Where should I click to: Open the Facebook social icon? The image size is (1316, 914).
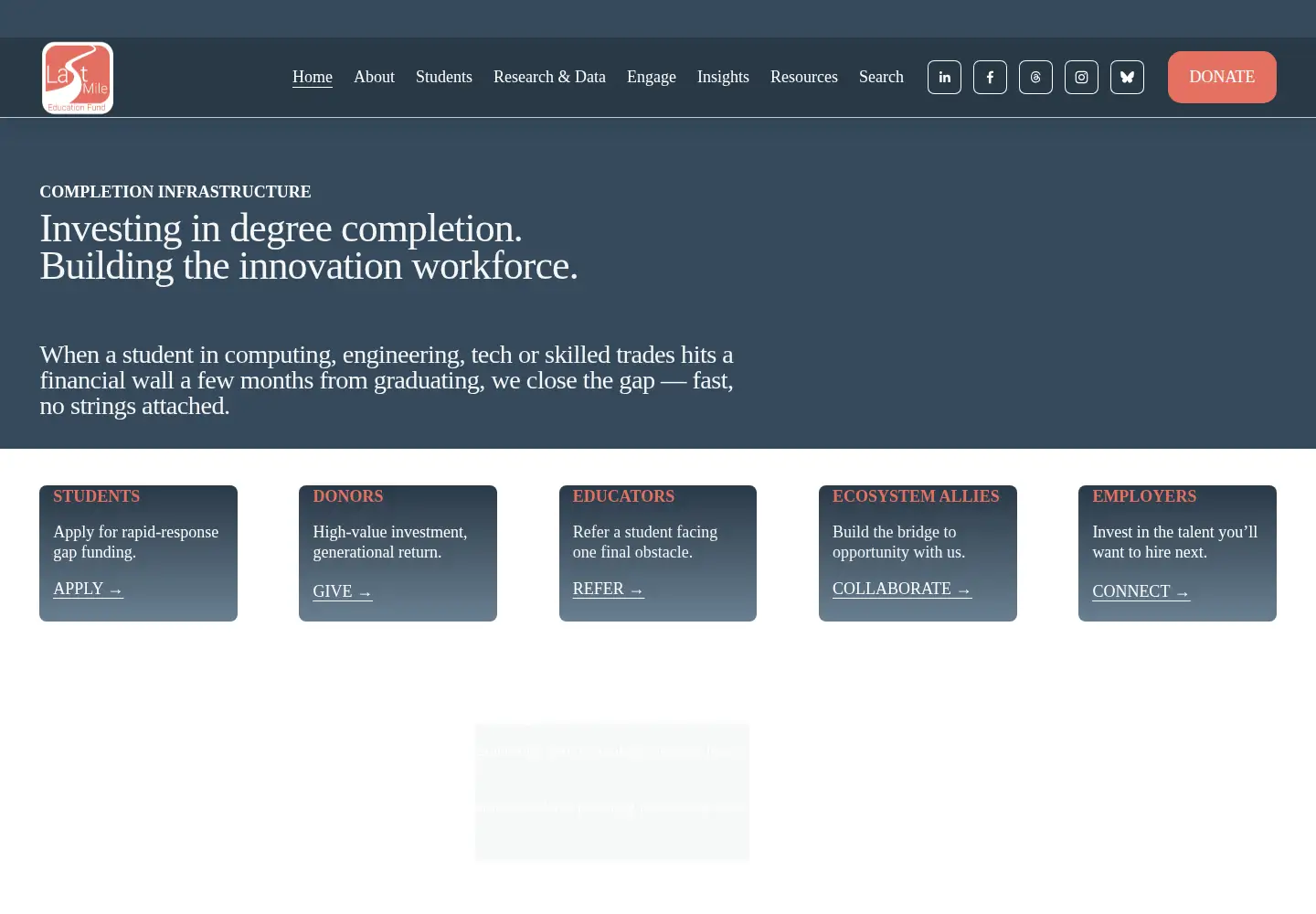coord(990,78)
